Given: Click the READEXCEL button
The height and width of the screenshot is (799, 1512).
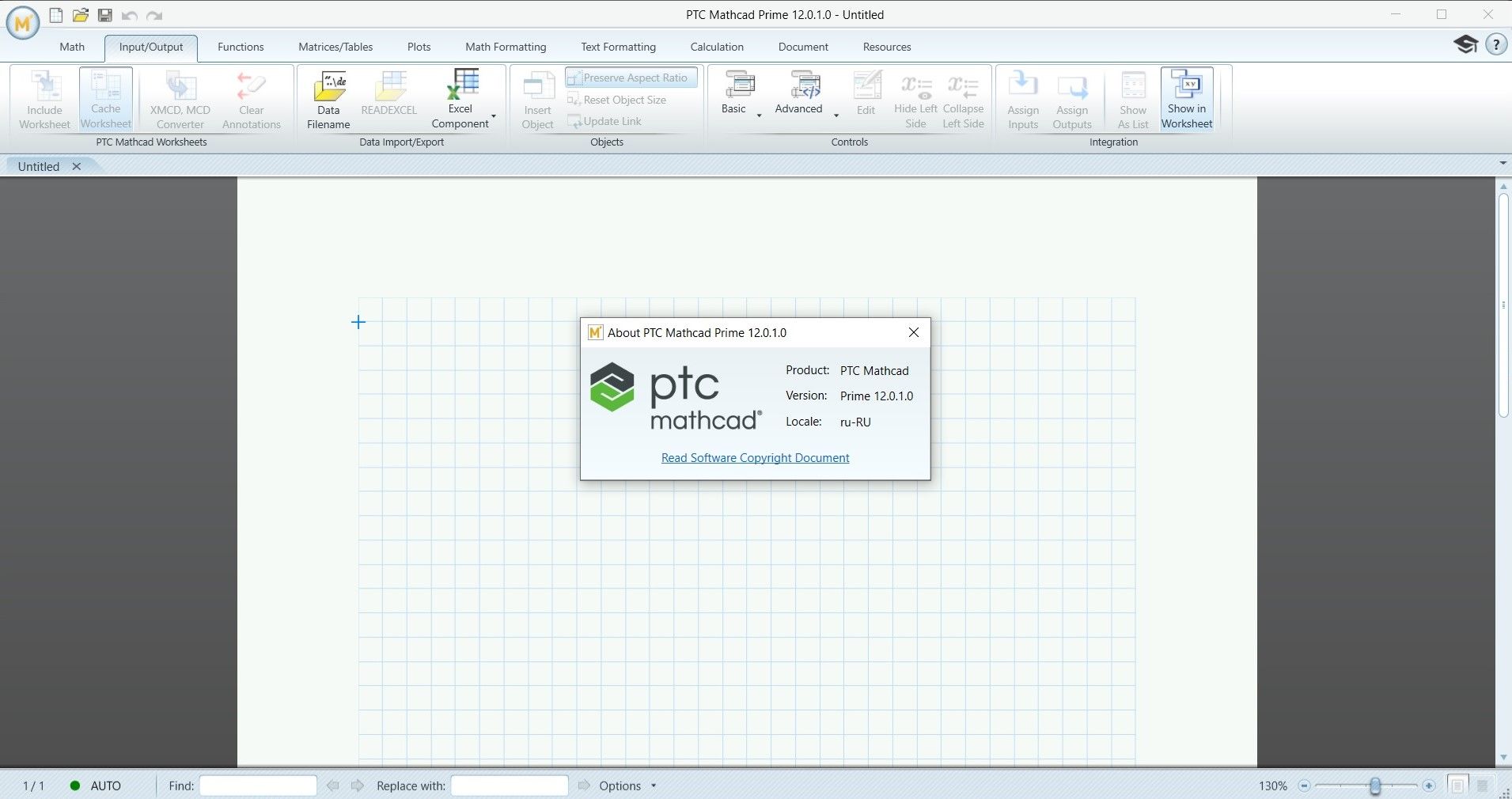Looking at the screenshot, I should (388, 95).
